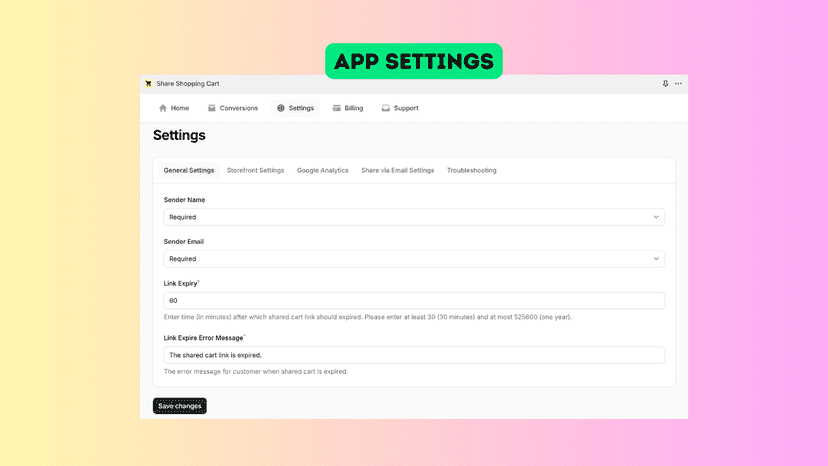The width and height of the screenshot is (828, 466).
Task: Navigate to Billing
Action: tap(347, 108)
